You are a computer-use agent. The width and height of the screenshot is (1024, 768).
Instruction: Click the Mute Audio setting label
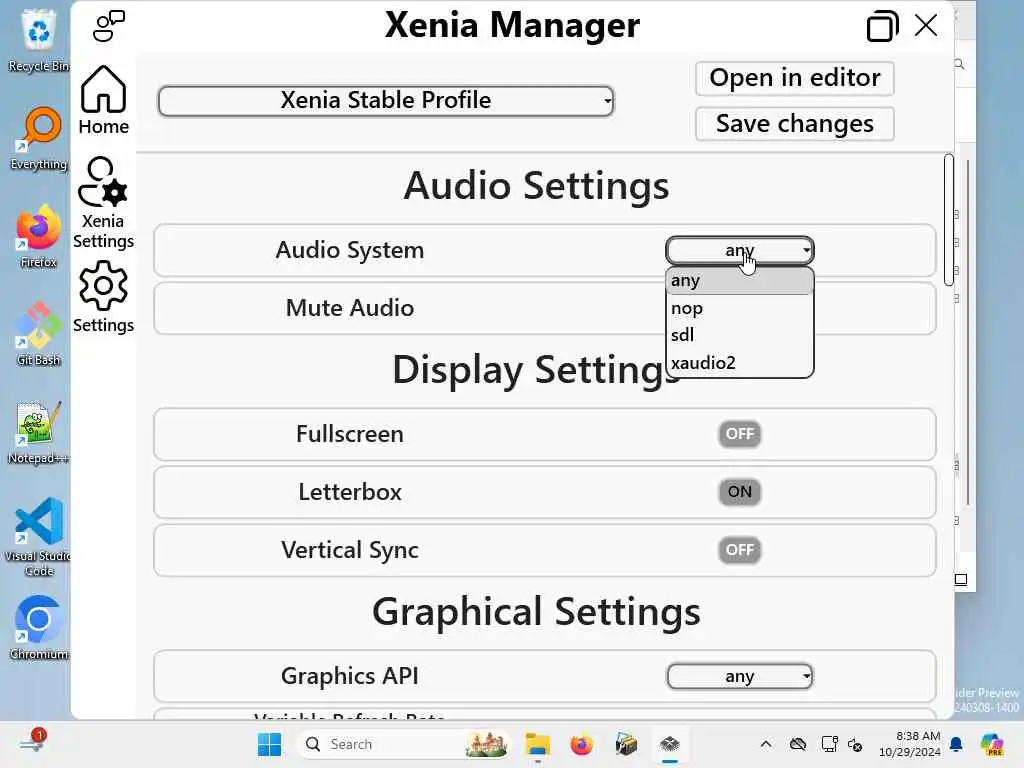click(350, 308)
